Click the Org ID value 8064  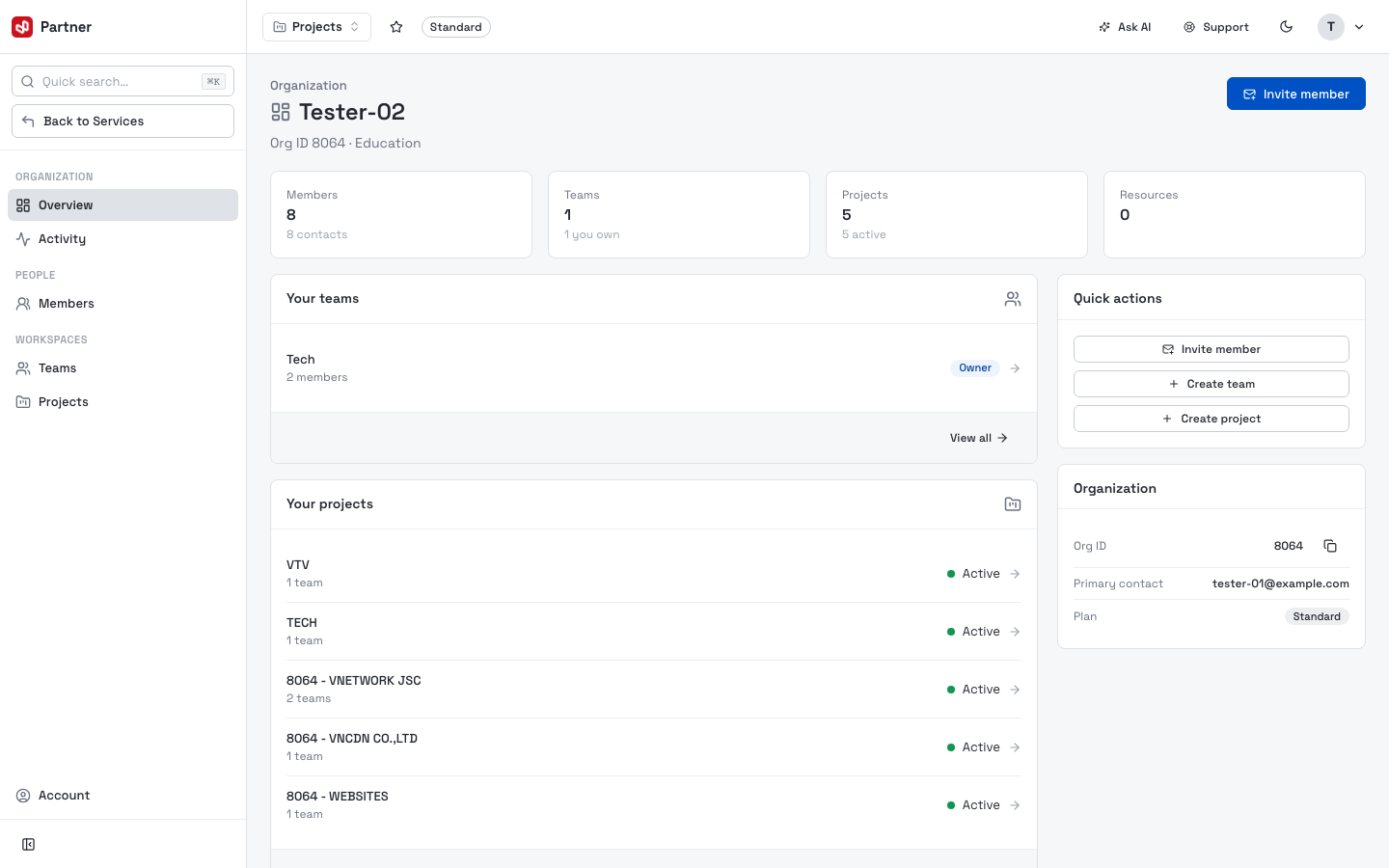[x=1288, y=546]
